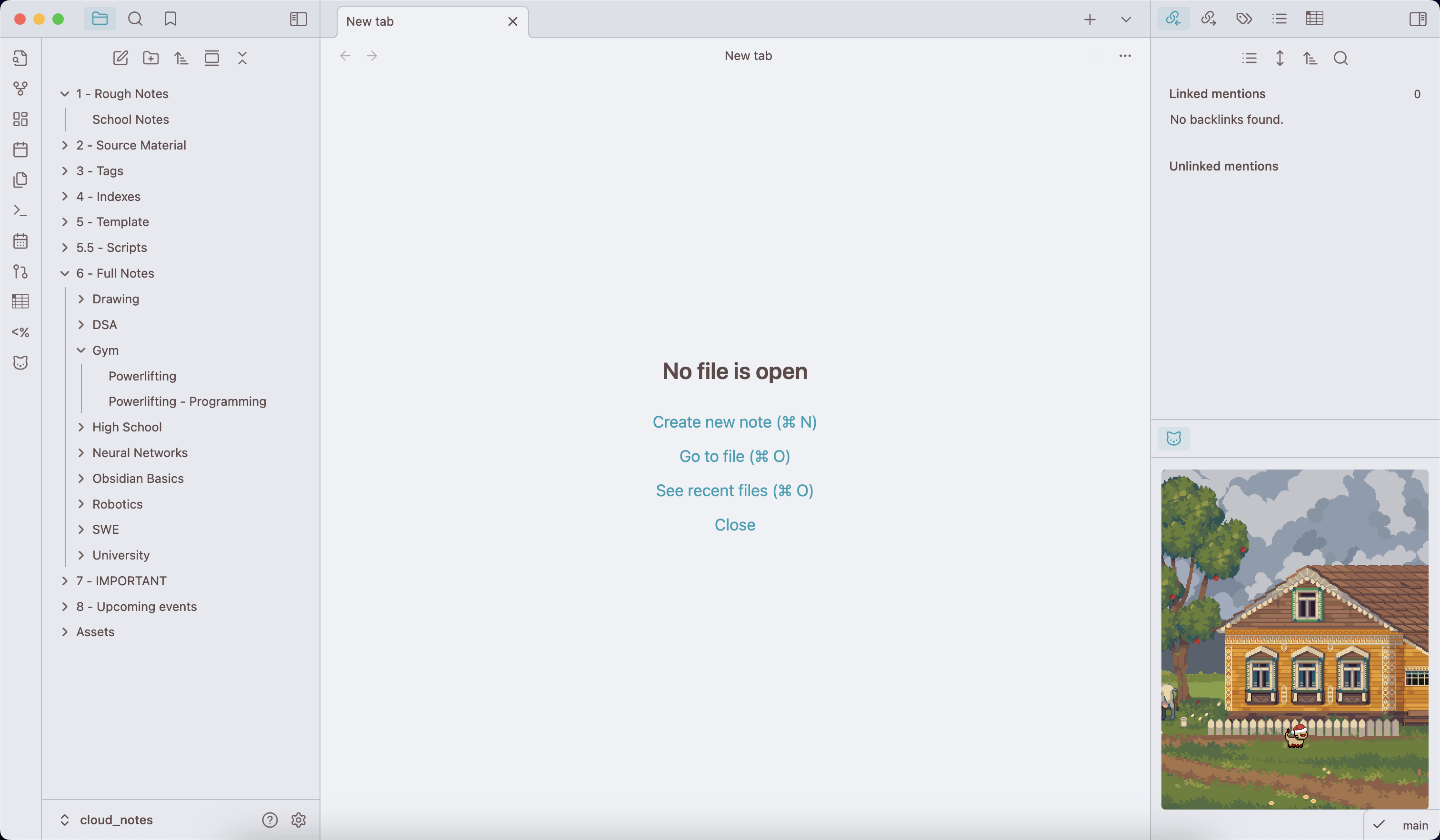Select the Templater <% icon in the ribbon

[x=20, y=332]
